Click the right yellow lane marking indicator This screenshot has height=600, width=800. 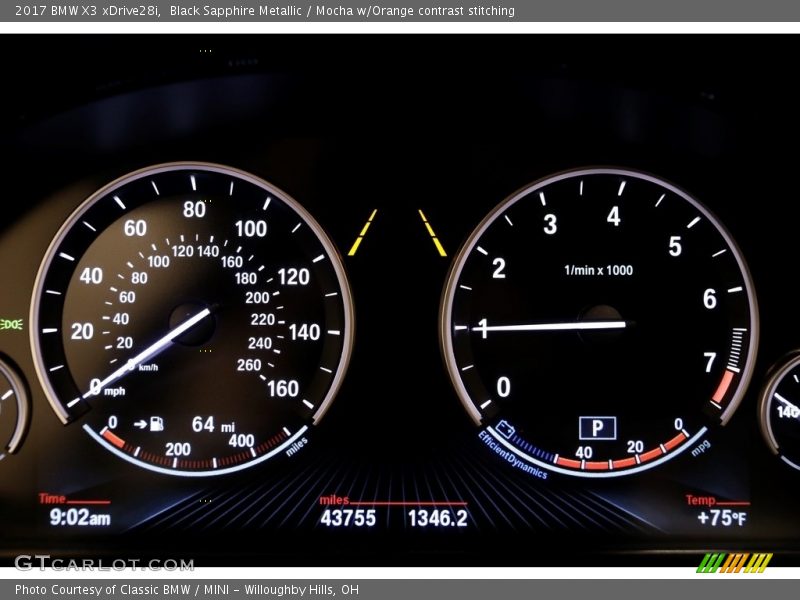click(x=433, y=233)
